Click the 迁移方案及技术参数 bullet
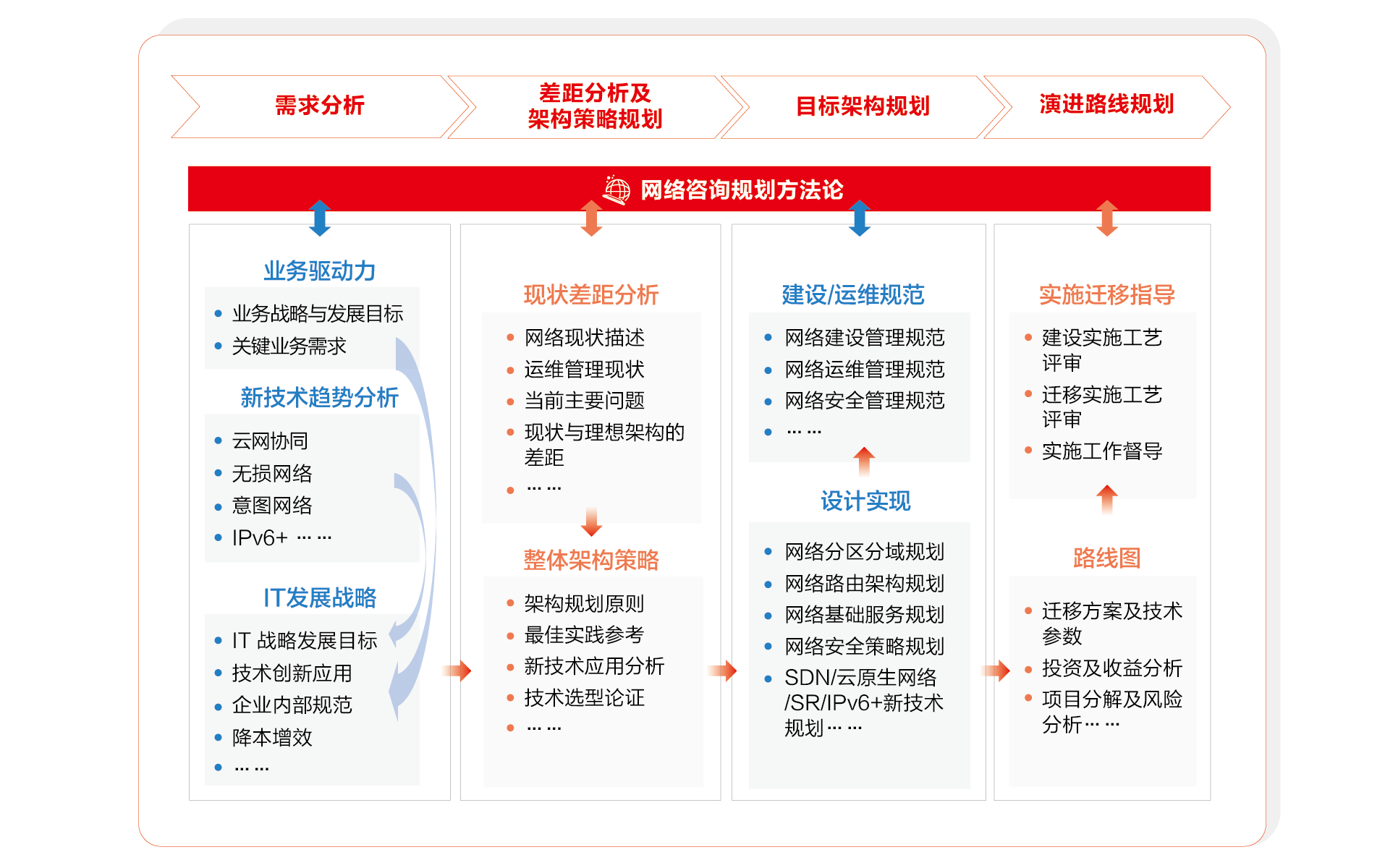Viewport: 1398px width, 868px height. (1111, 624)
